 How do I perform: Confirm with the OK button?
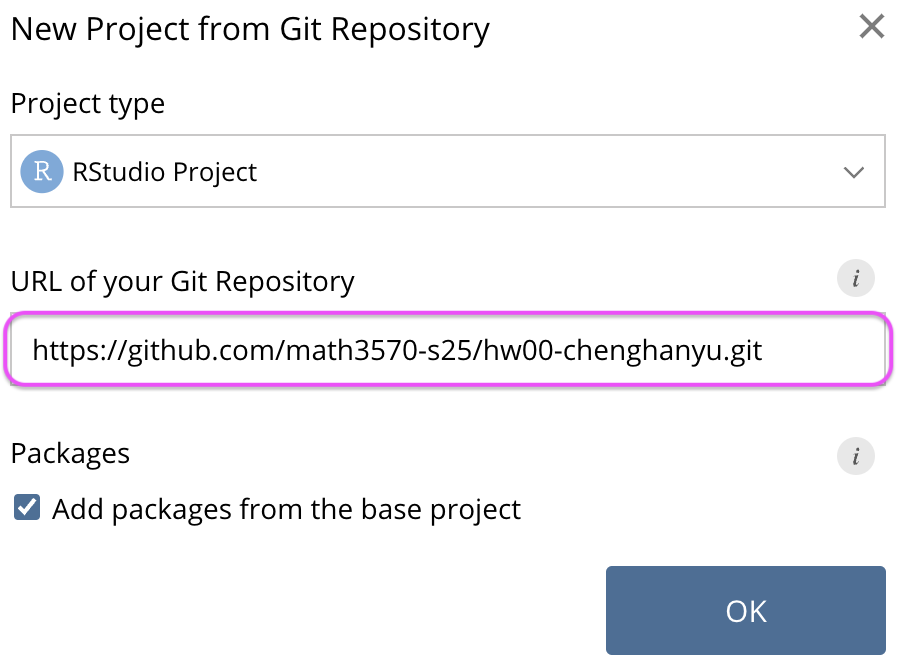pos(746,610)
